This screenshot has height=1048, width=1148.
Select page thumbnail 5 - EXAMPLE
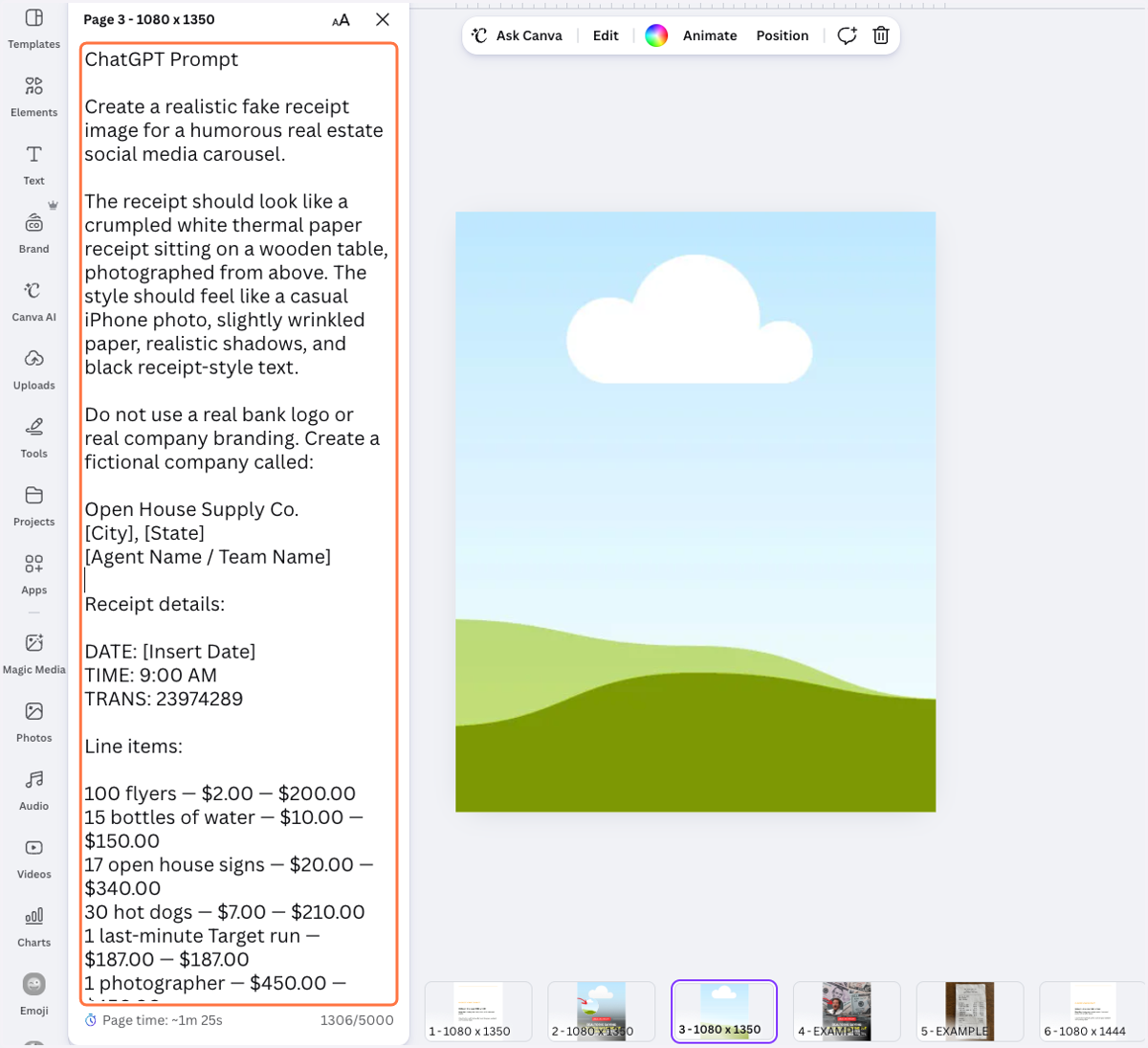(969, 1011)
